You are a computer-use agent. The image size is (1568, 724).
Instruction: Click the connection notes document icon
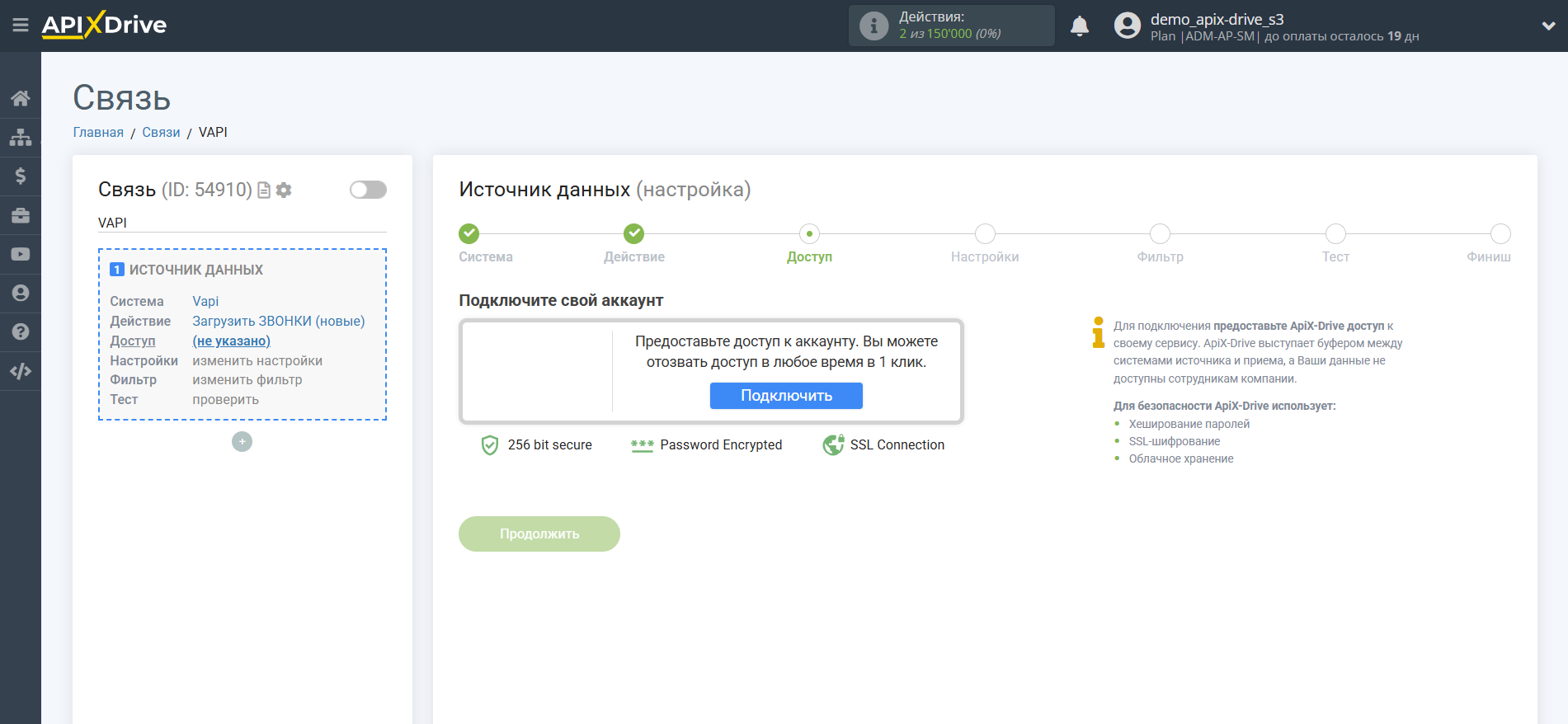264,190
